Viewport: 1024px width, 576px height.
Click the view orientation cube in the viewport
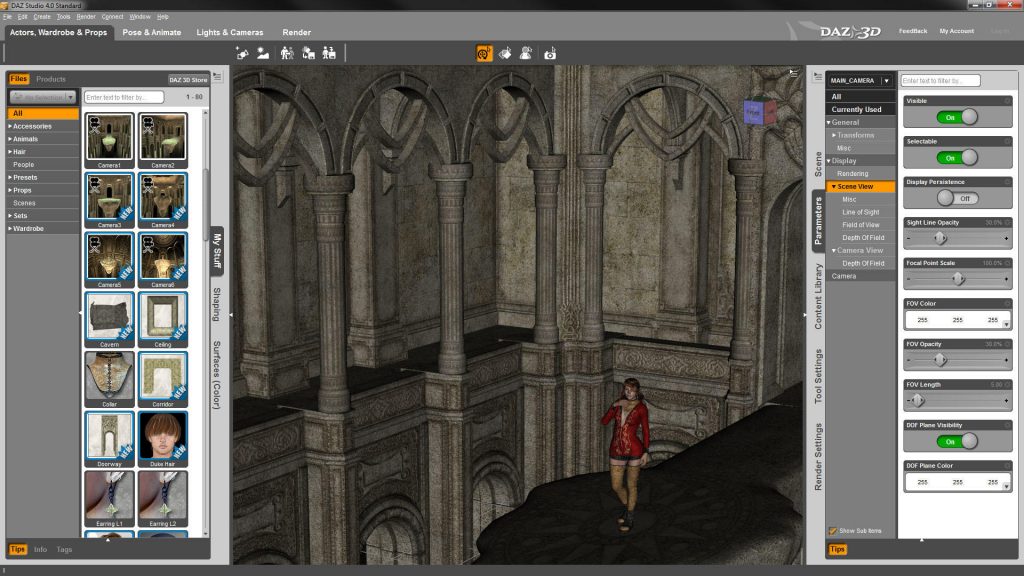[x=760, y=112]
